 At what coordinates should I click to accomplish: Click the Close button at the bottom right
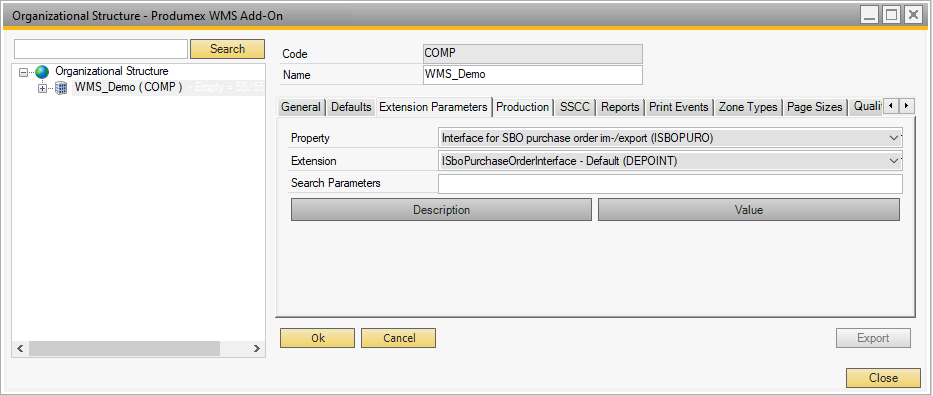coord(883,378)
